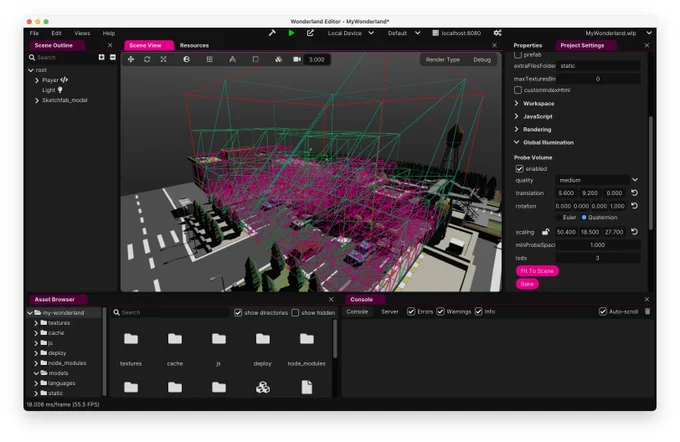This screenshot has width=680, height=442.
Task: Toggle show directories checkbox
Action: pyautogui.click(x=238, y=313)
